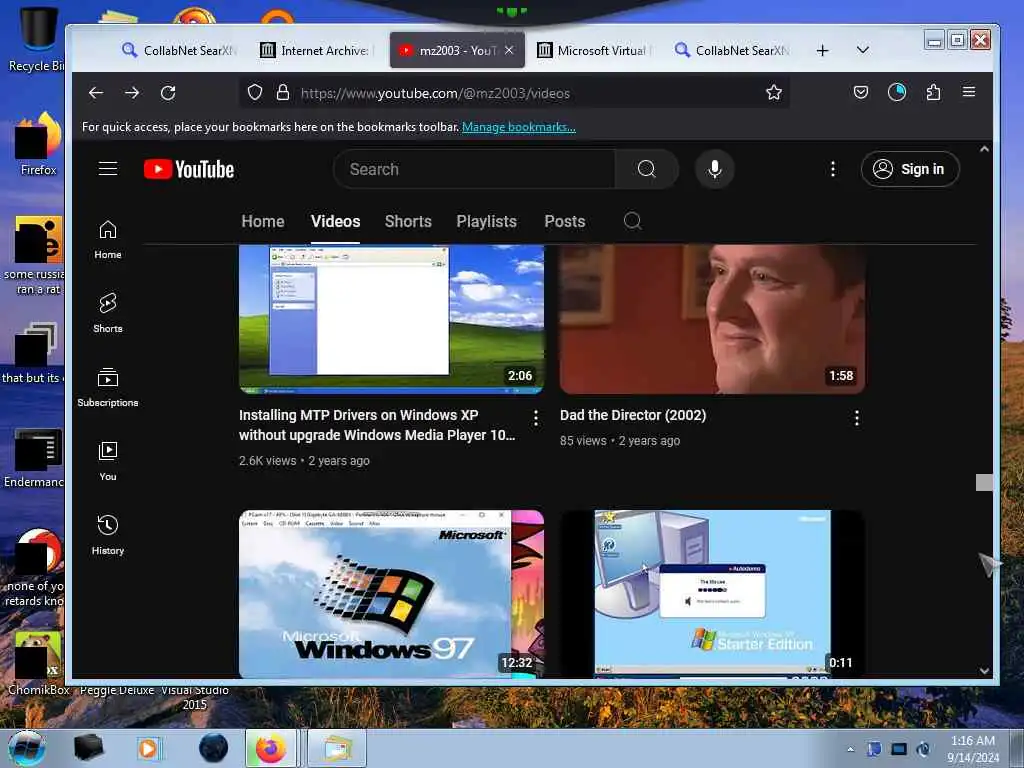Open the Extensions puzzle icon
The width and height of the screenshot is (1024, 768).
[933, 93]
